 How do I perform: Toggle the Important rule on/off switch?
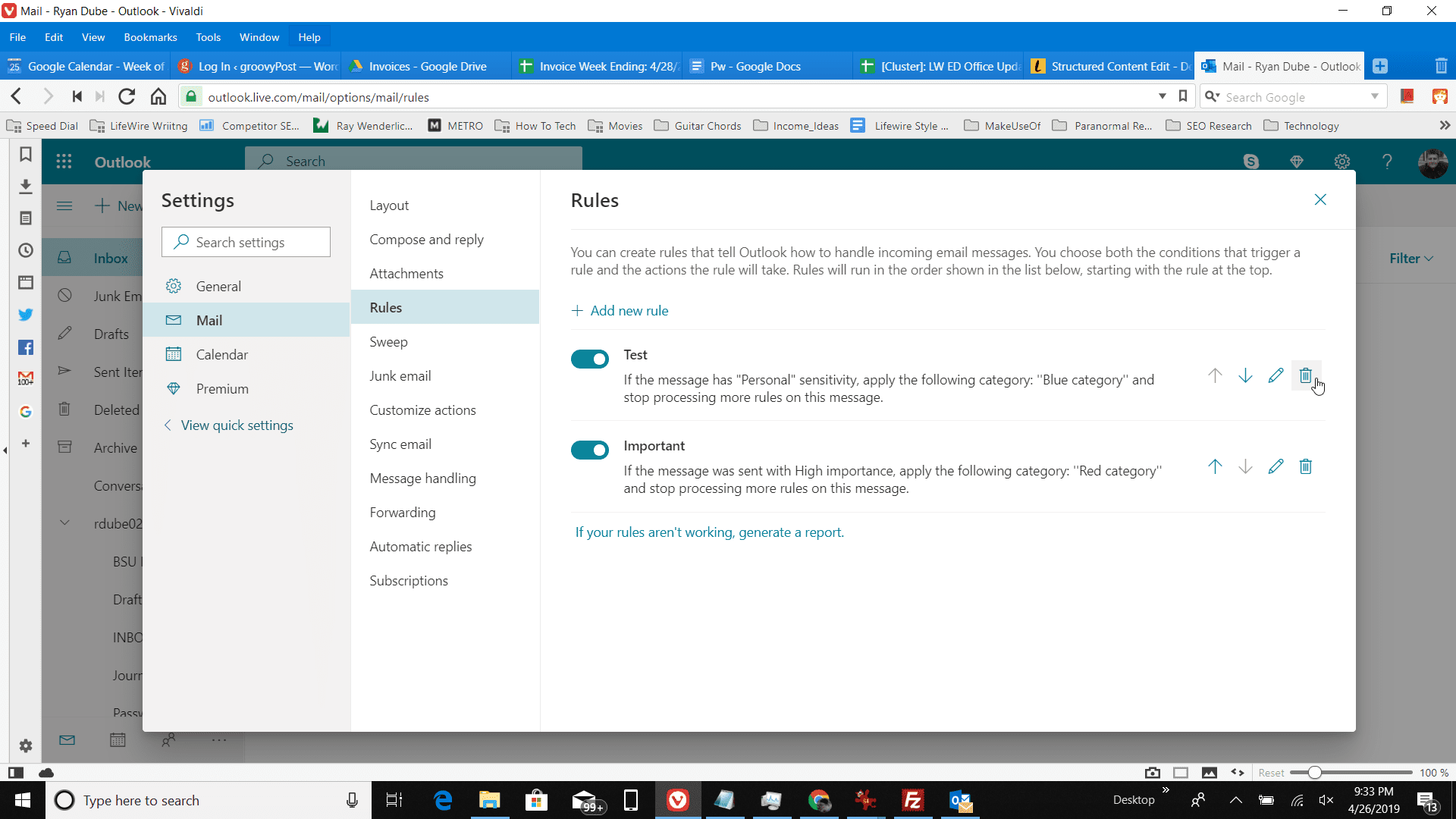589,449
